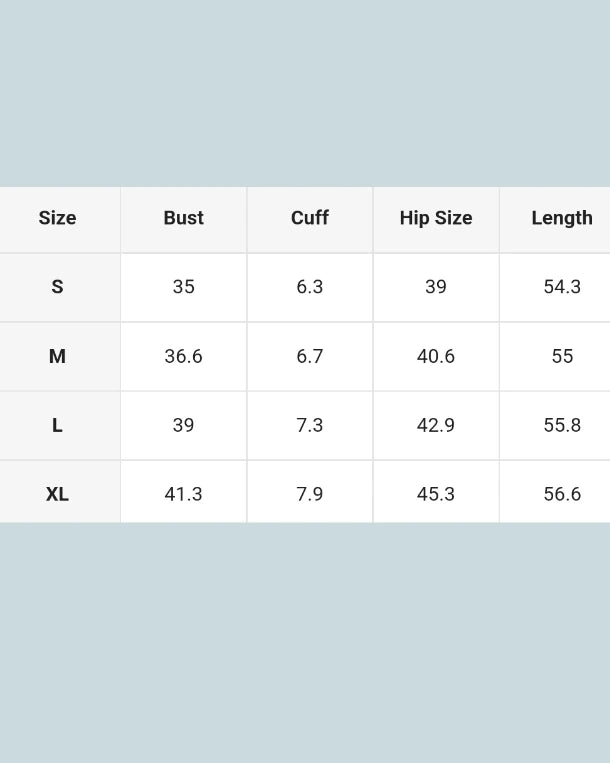Click the Bust column header
The width and height of the screenshot is (610, 763).
[x=183, y=218]
